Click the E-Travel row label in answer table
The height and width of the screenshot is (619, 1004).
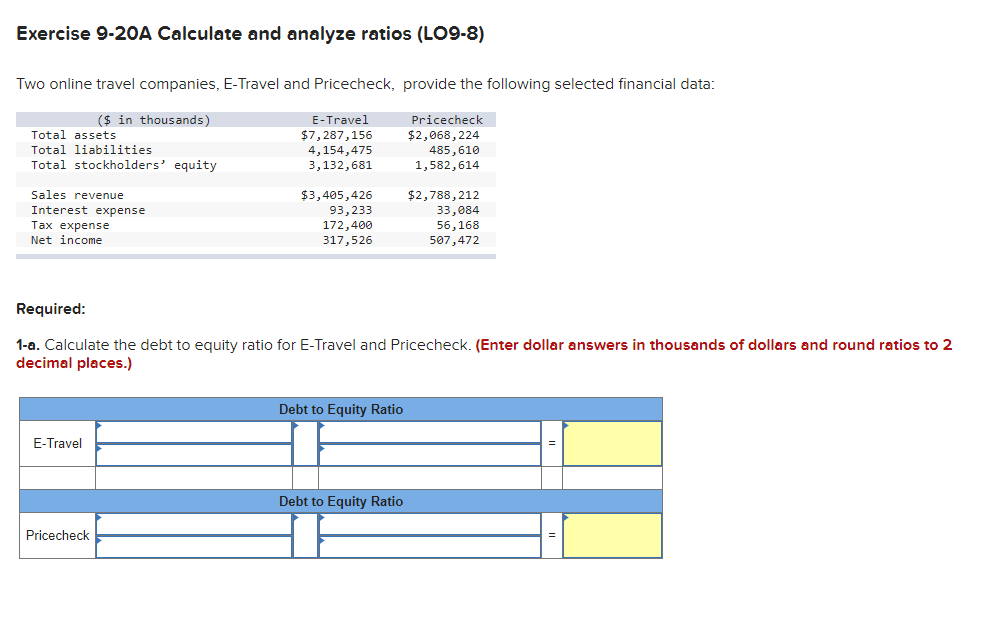[x=58, y=444]
